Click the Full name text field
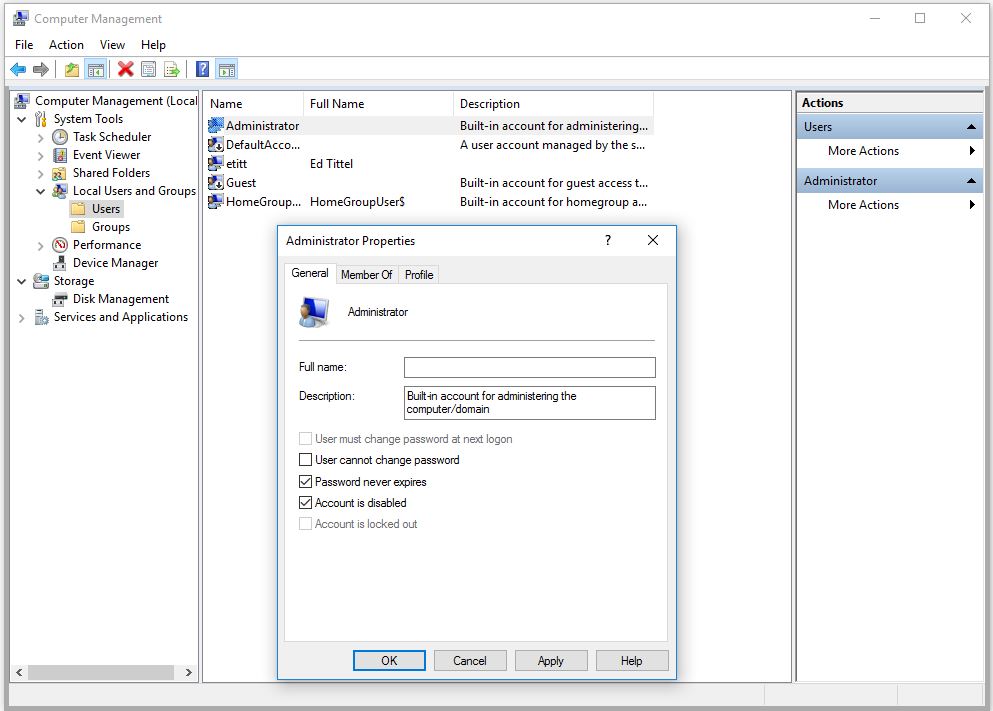Screen dimensions: 993x711 529,368
